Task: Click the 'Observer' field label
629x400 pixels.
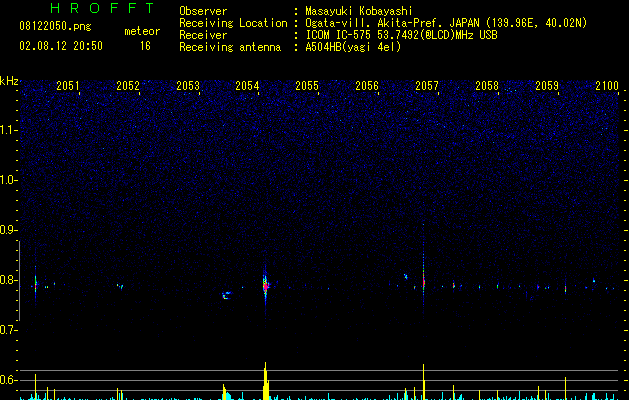Action: [x=203, y=11]
